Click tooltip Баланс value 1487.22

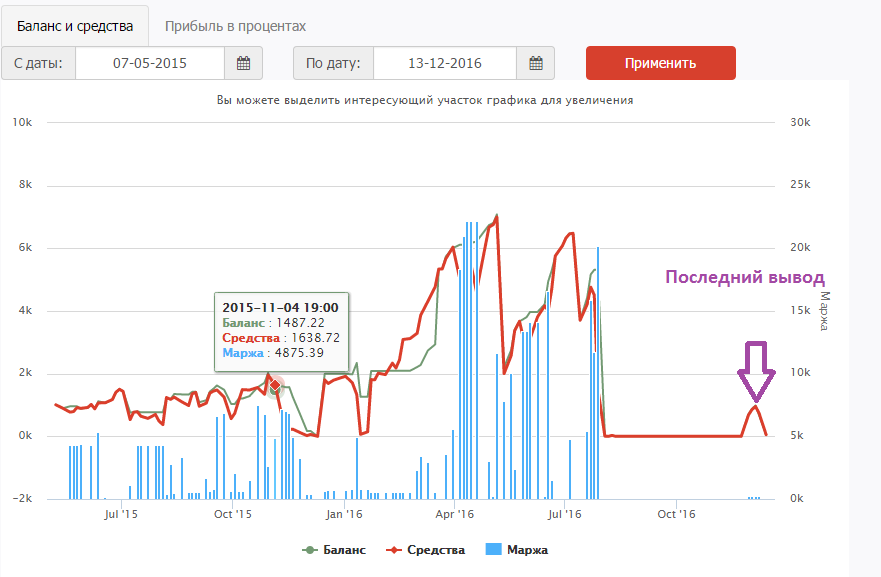click(x=300, y=323)
